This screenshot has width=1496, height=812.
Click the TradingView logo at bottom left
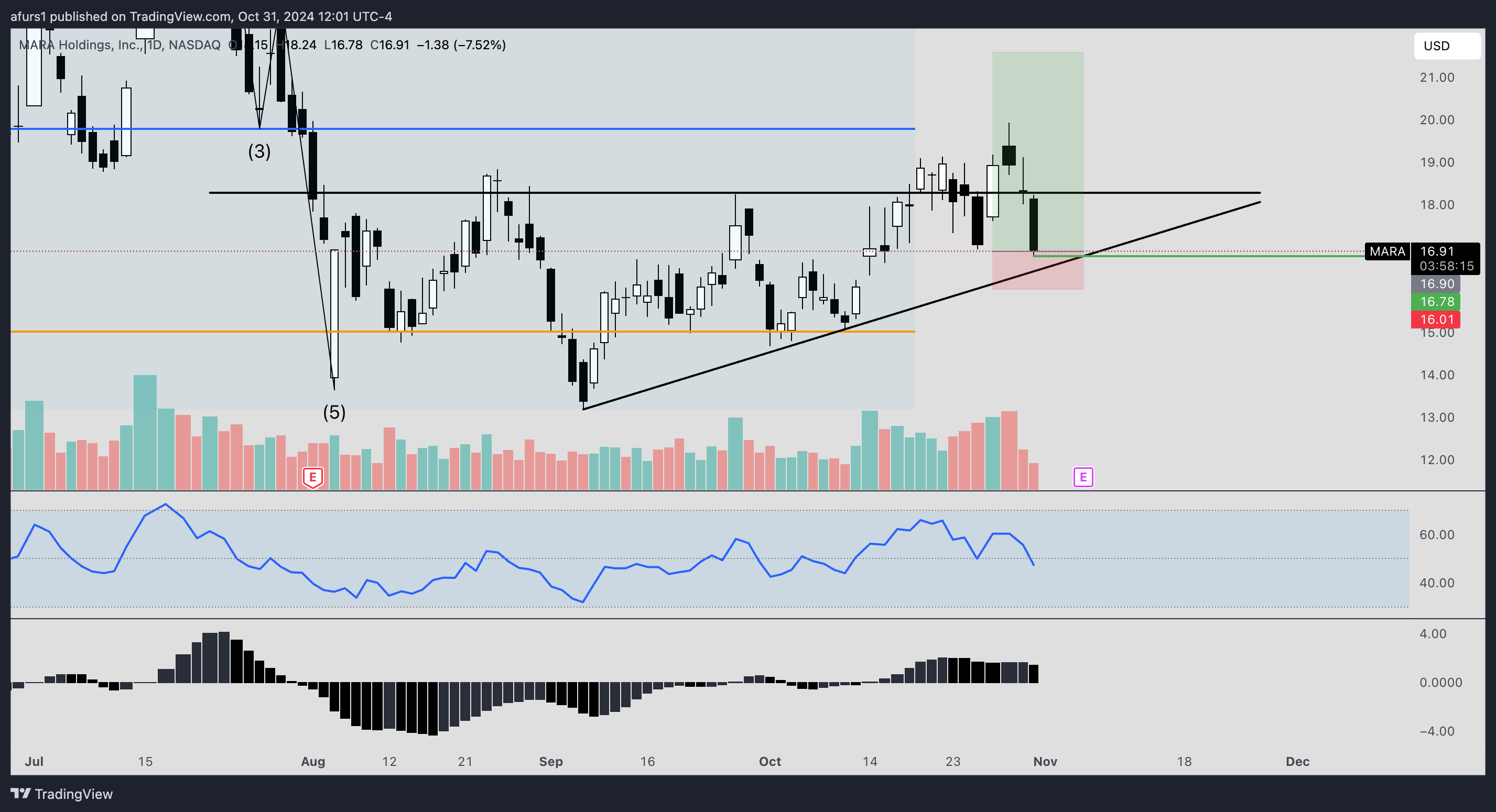coord(61,794)
